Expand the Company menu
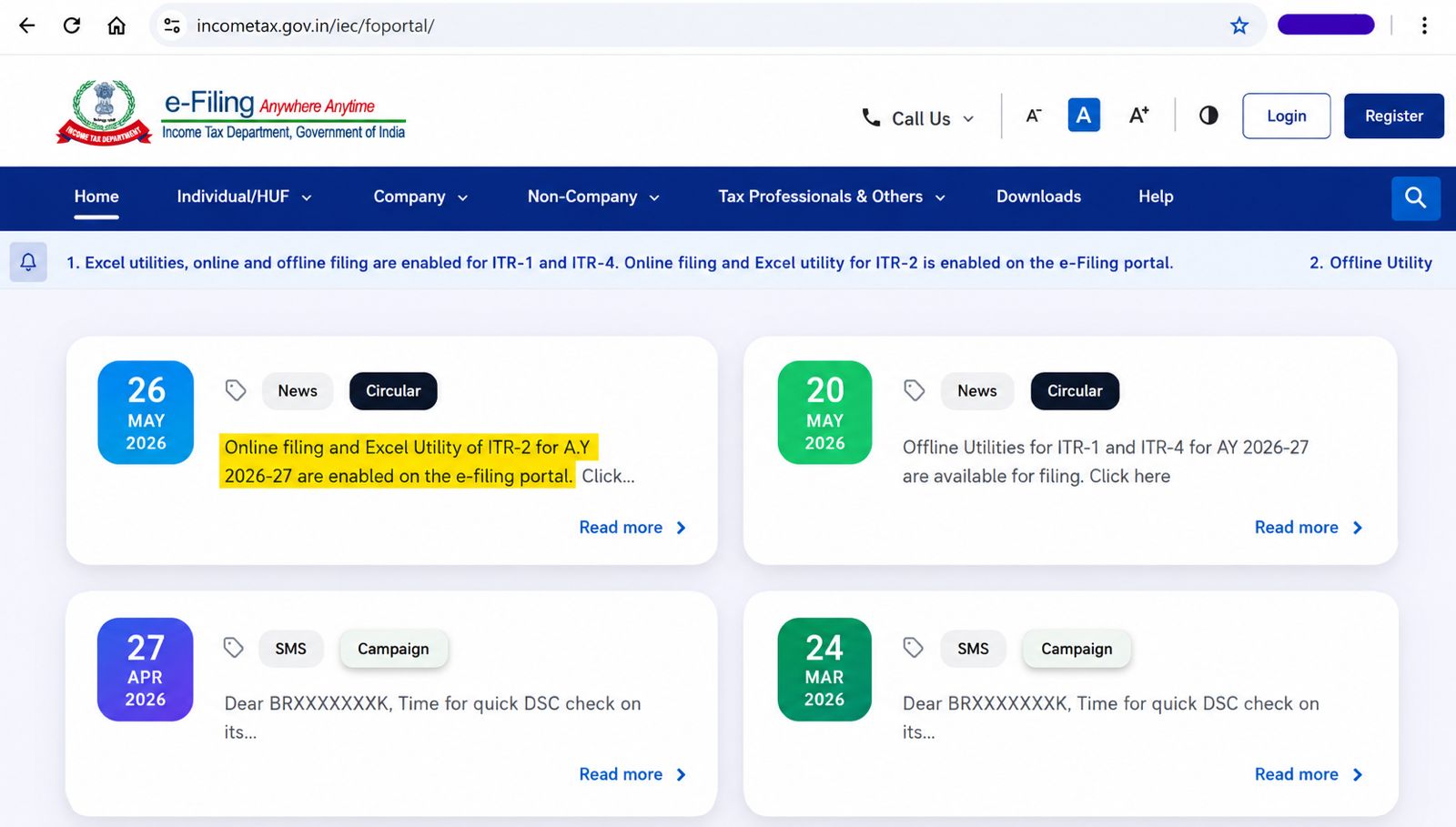The height and width of the screenshot is (827, 1456). (x=420, y=197)
